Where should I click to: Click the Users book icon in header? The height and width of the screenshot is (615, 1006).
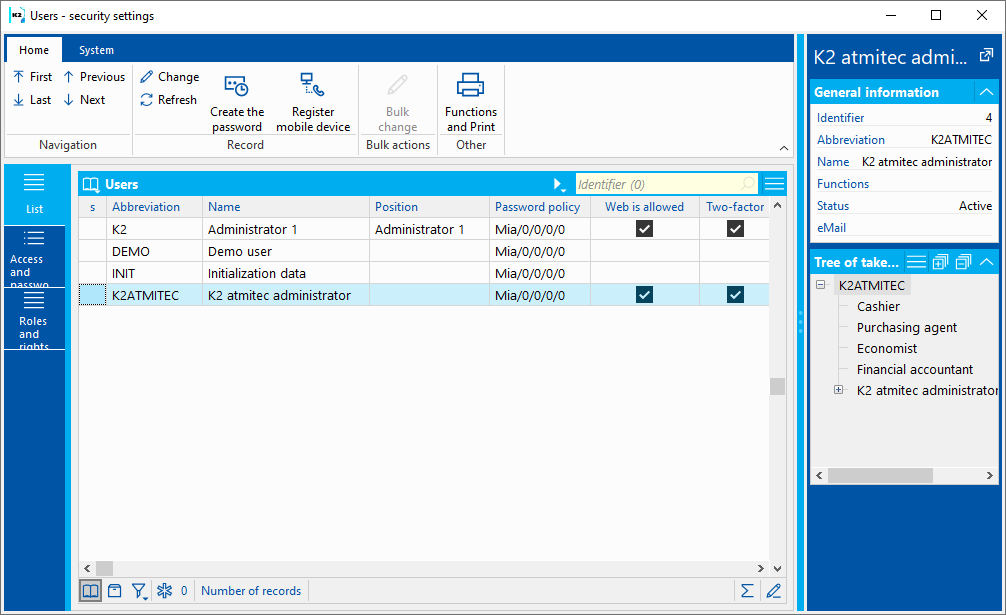91,185
